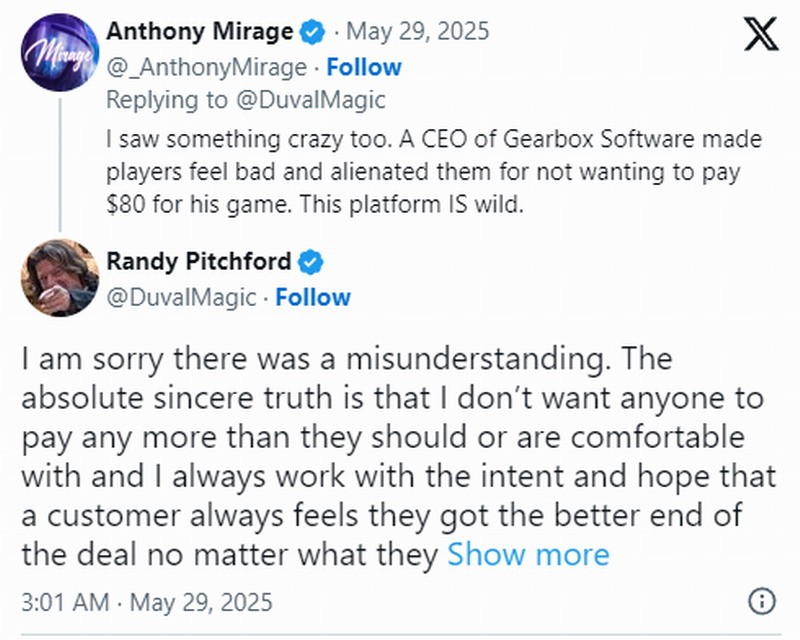Click the 3:01 AM timestamp link
The width and height of the screenshot is (800, 640).
pyautogui.click(x=146, y=603)
